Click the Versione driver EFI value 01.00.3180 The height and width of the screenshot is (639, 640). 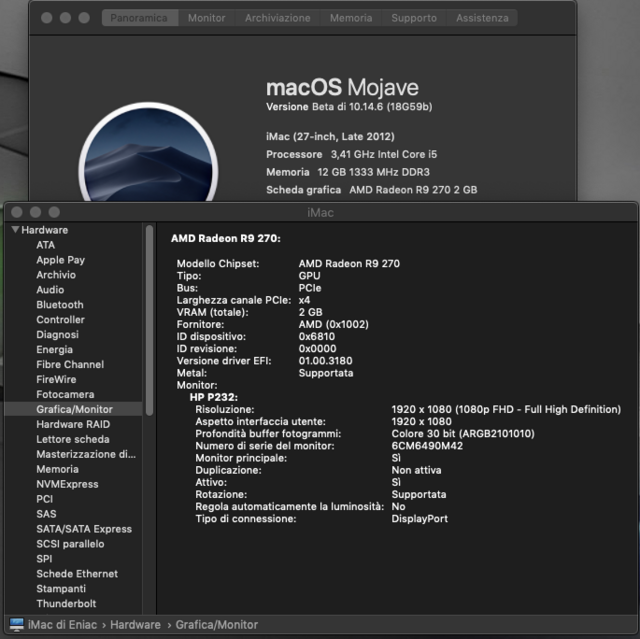(325, 361)
